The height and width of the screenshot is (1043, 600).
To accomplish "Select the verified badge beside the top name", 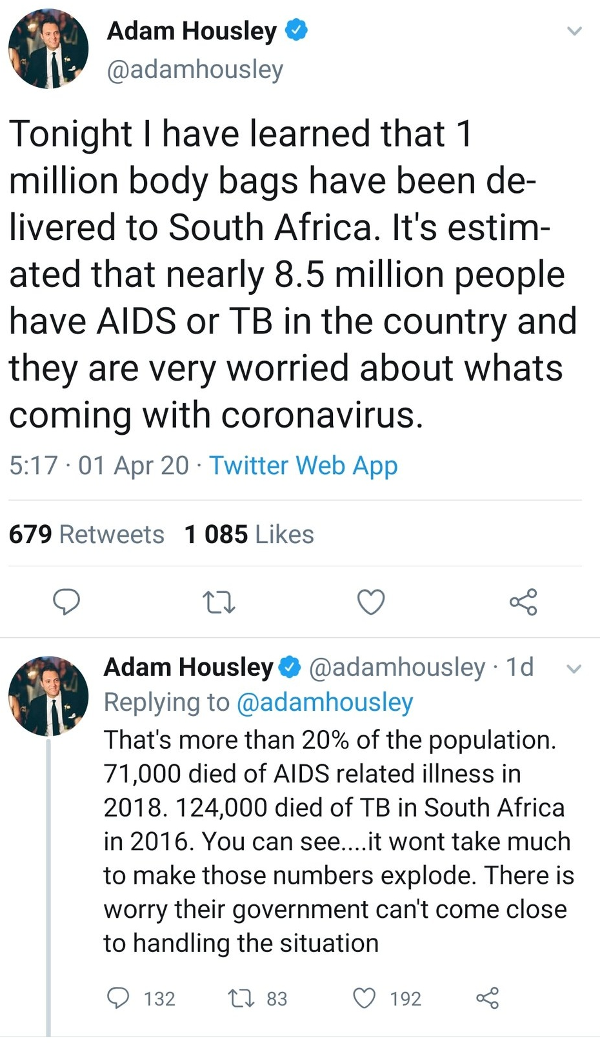I will [x=296, y=31].
